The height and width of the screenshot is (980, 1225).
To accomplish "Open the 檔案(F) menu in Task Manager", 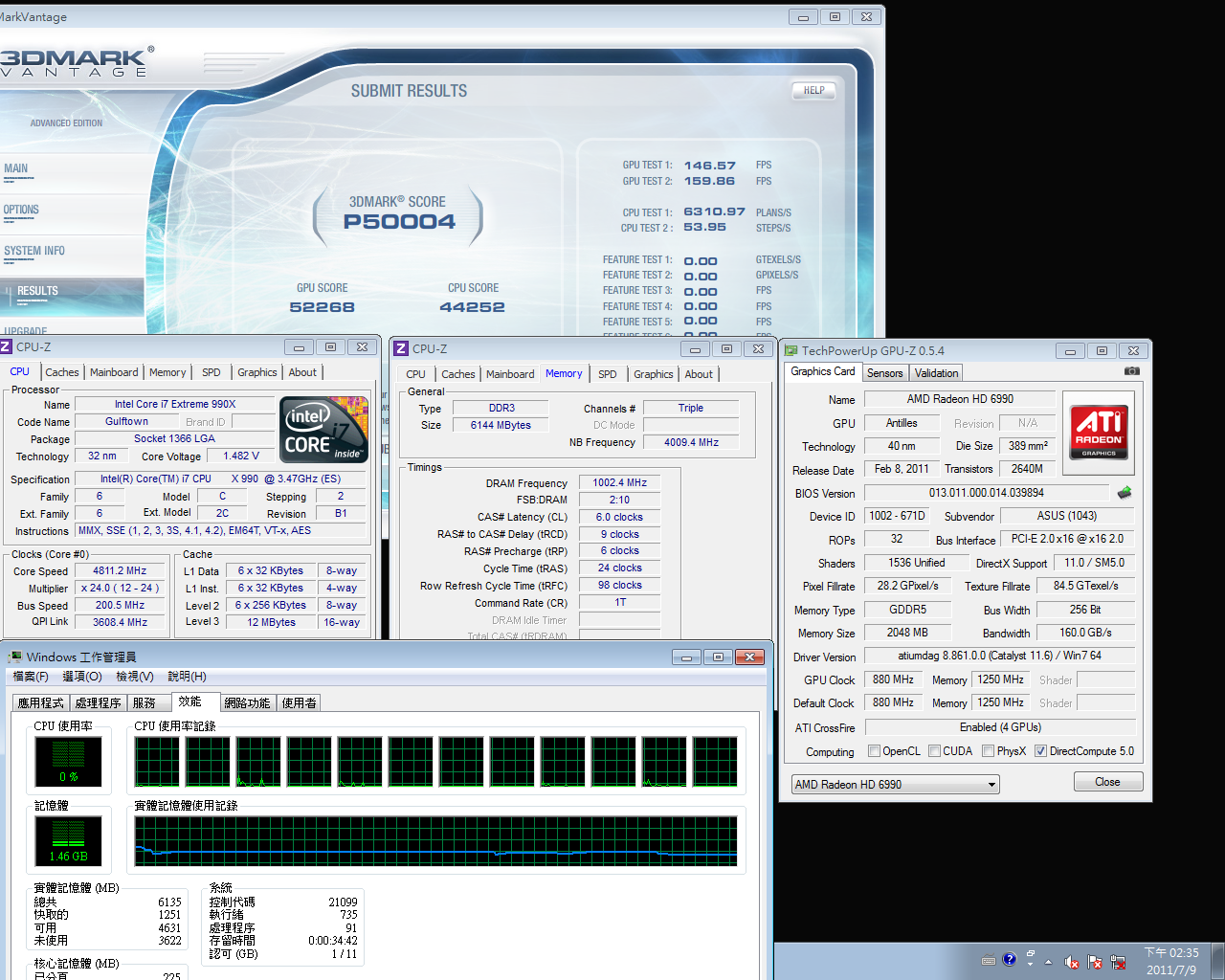I will click(31, 677).
